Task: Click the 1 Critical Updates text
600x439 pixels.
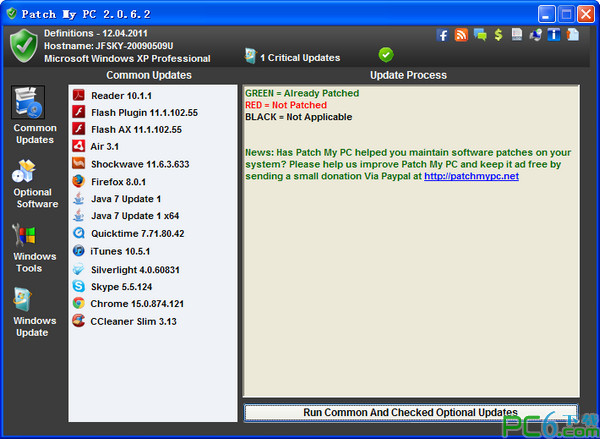Action: tap(300, 58)
